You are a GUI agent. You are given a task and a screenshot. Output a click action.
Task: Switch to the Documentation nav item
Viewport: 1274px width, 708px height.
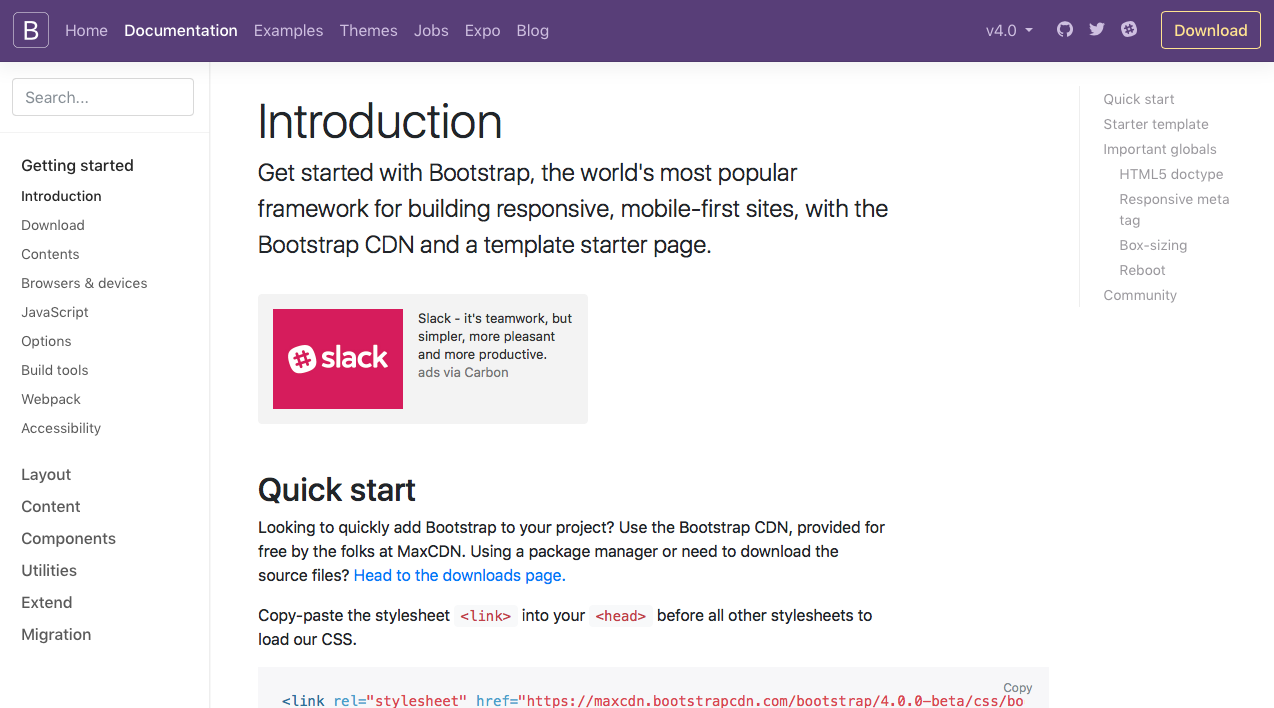180,30
